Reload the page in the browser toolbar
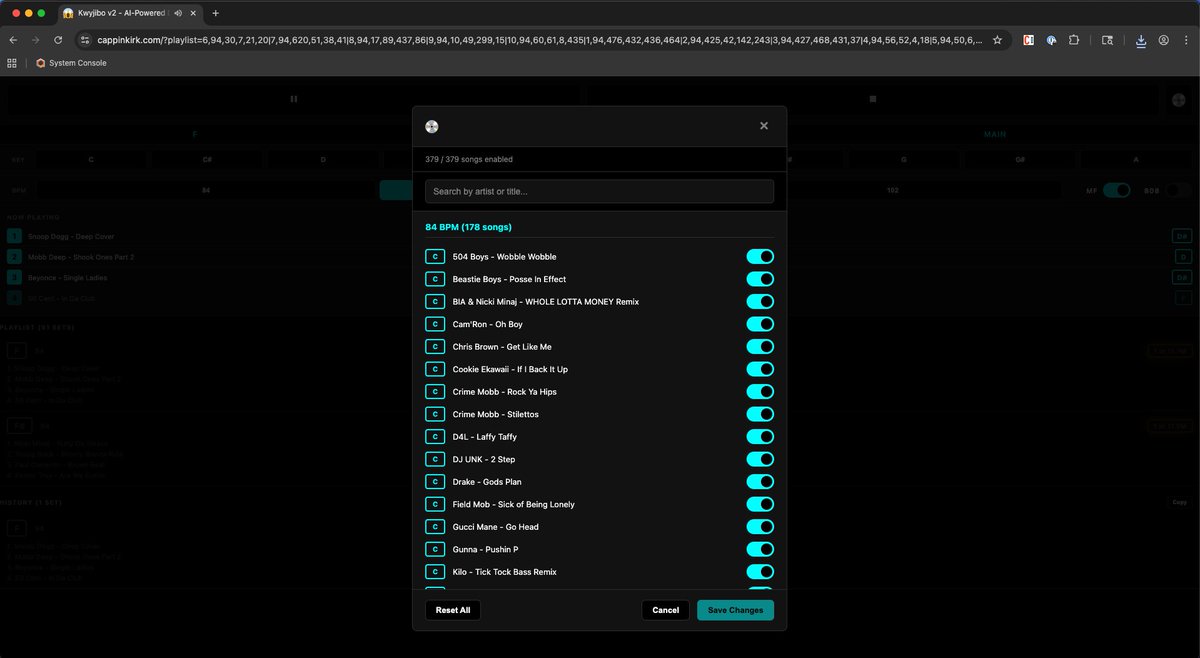The image size is (1200, 658). (x=58, y=40)
